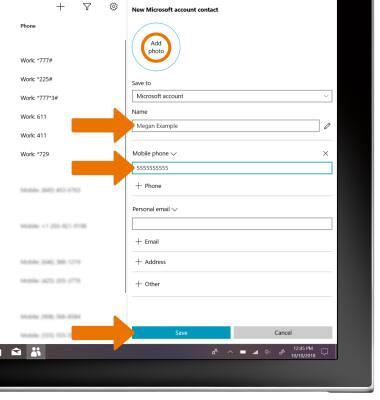Screen dimensions: 380x400
Task: Open battery status tray icon
Action: (243, 352)
